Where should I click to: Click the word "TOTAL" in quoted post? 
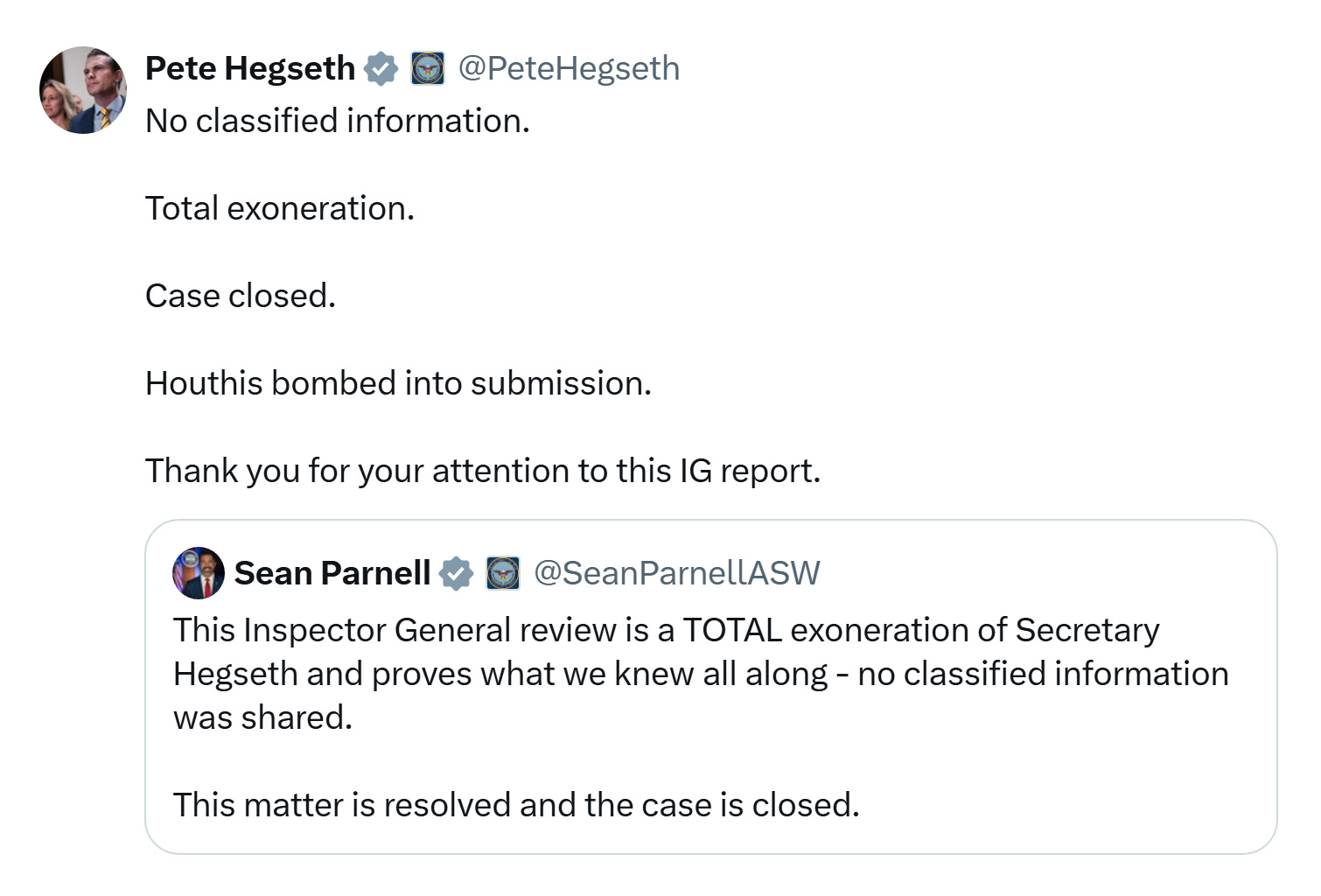pos(732,630)
